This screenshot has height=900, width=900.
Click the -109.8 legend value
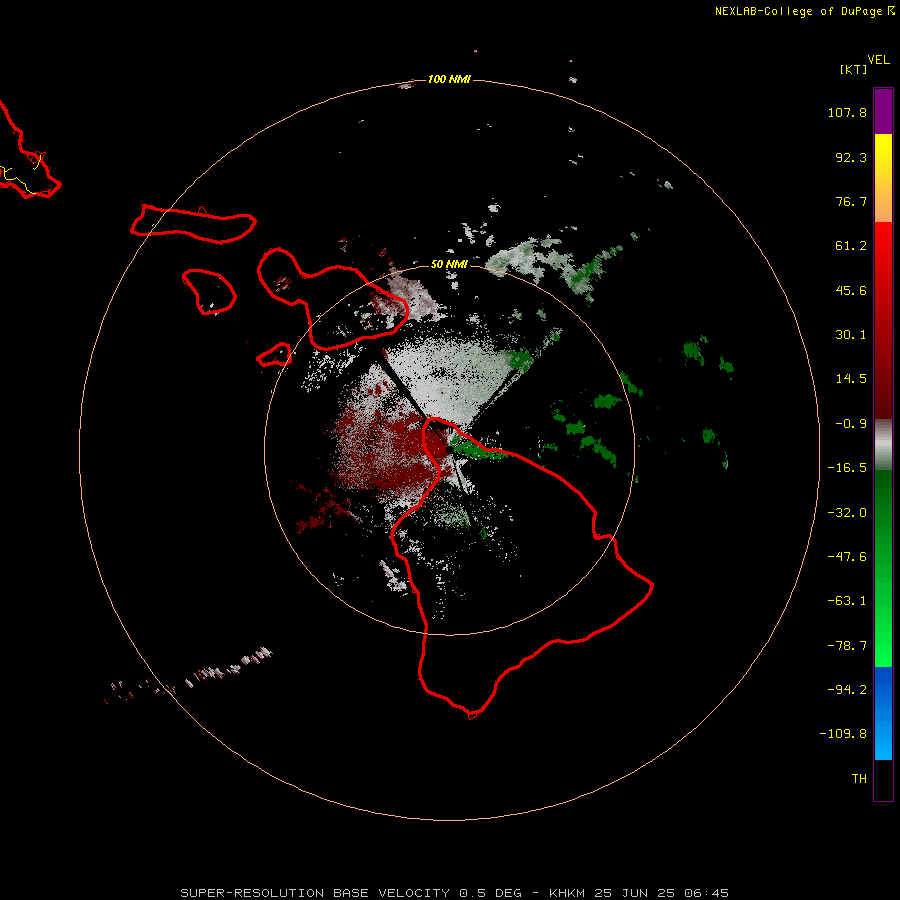(843, 734)
